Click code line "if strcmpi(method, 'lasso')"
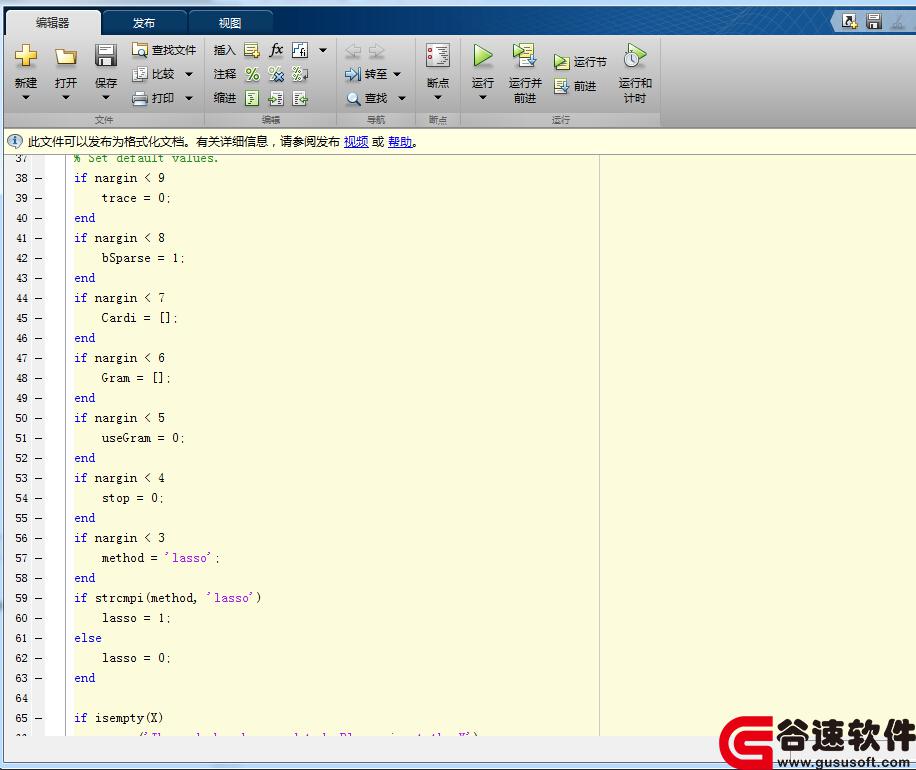This screenshot has width=916, height=770. coord(168,598)
